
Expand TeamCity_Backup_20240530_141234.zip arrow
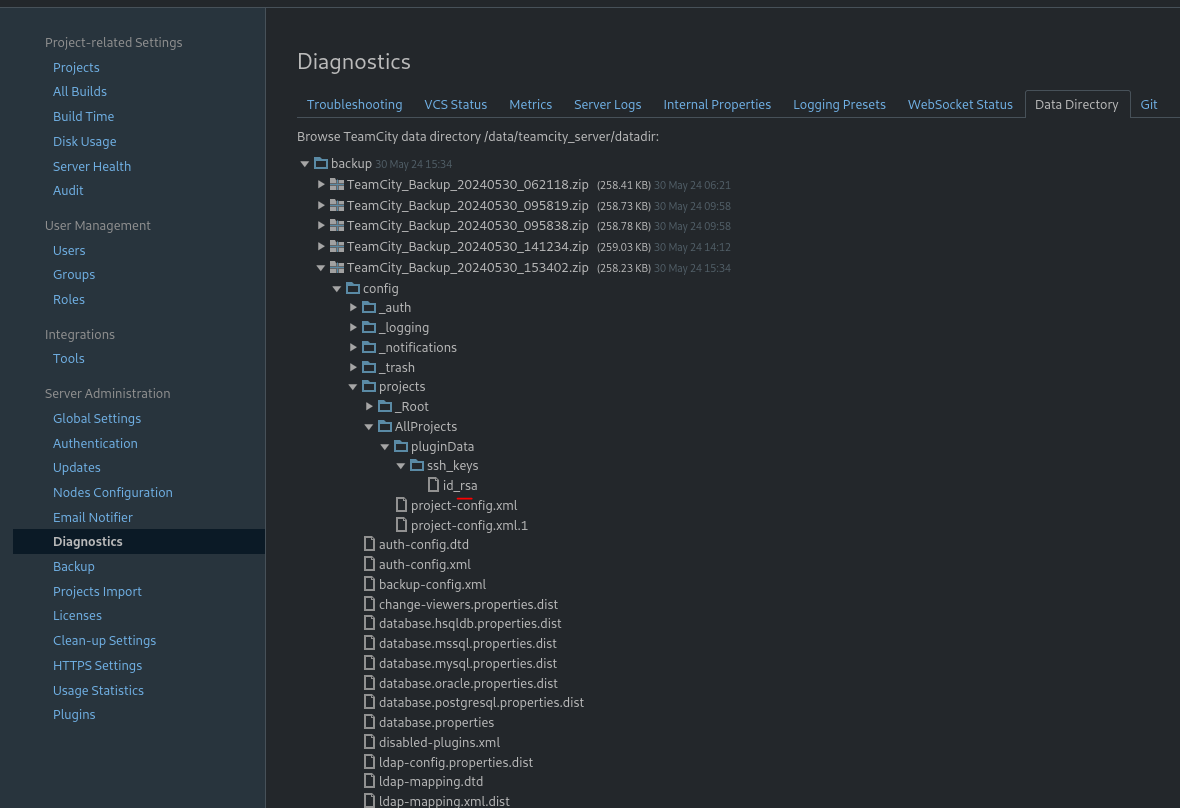click(321, 247)
